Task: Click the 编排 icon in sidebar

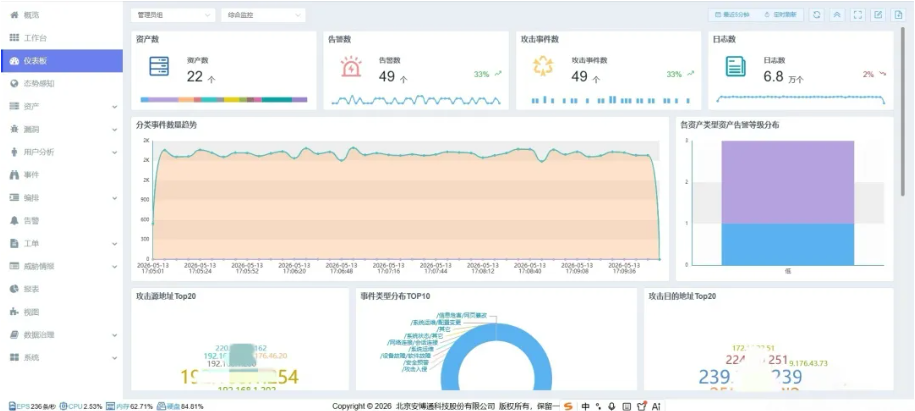Action: [15, 198]
